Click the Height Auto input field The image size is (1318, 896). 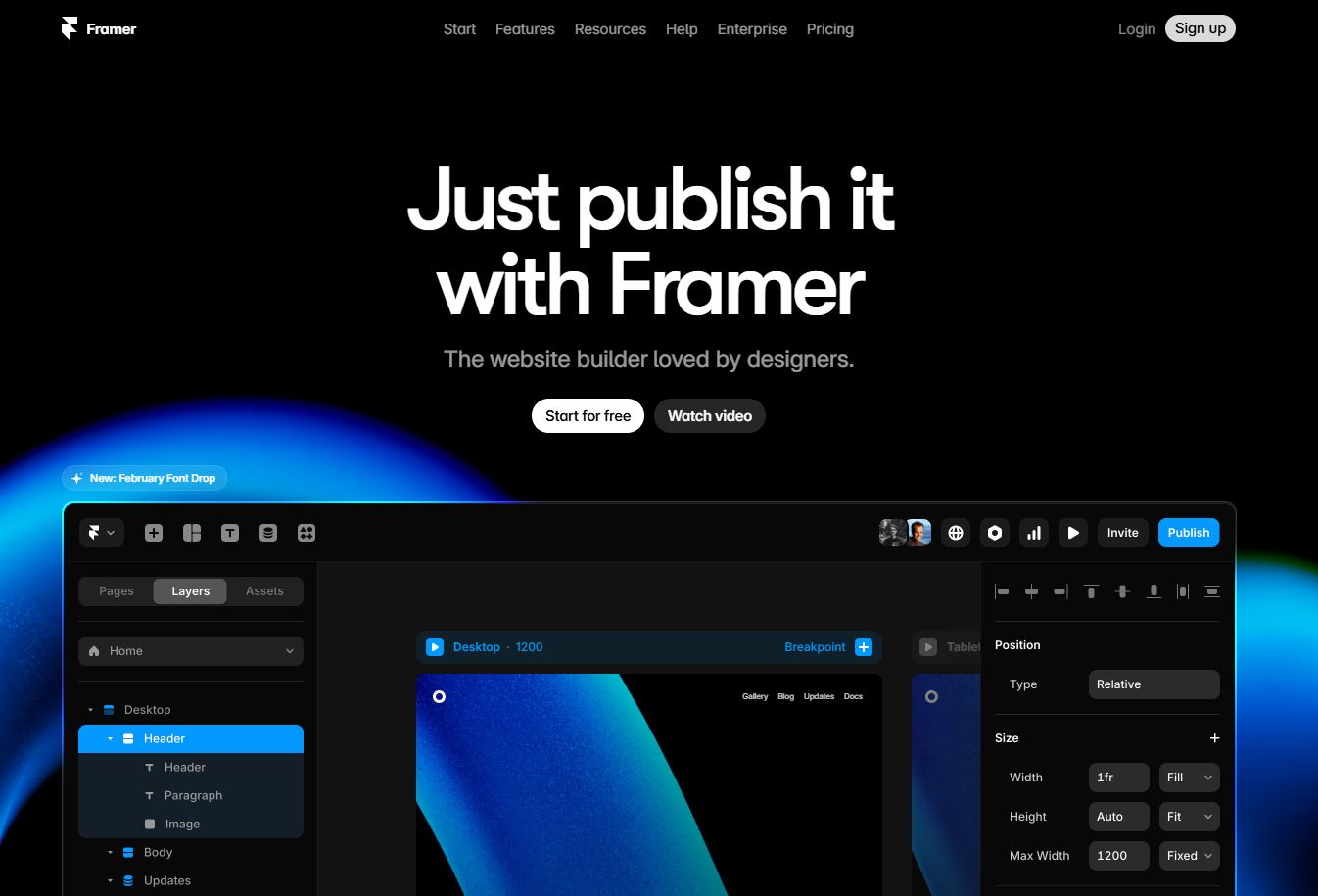click(1118, 817)
